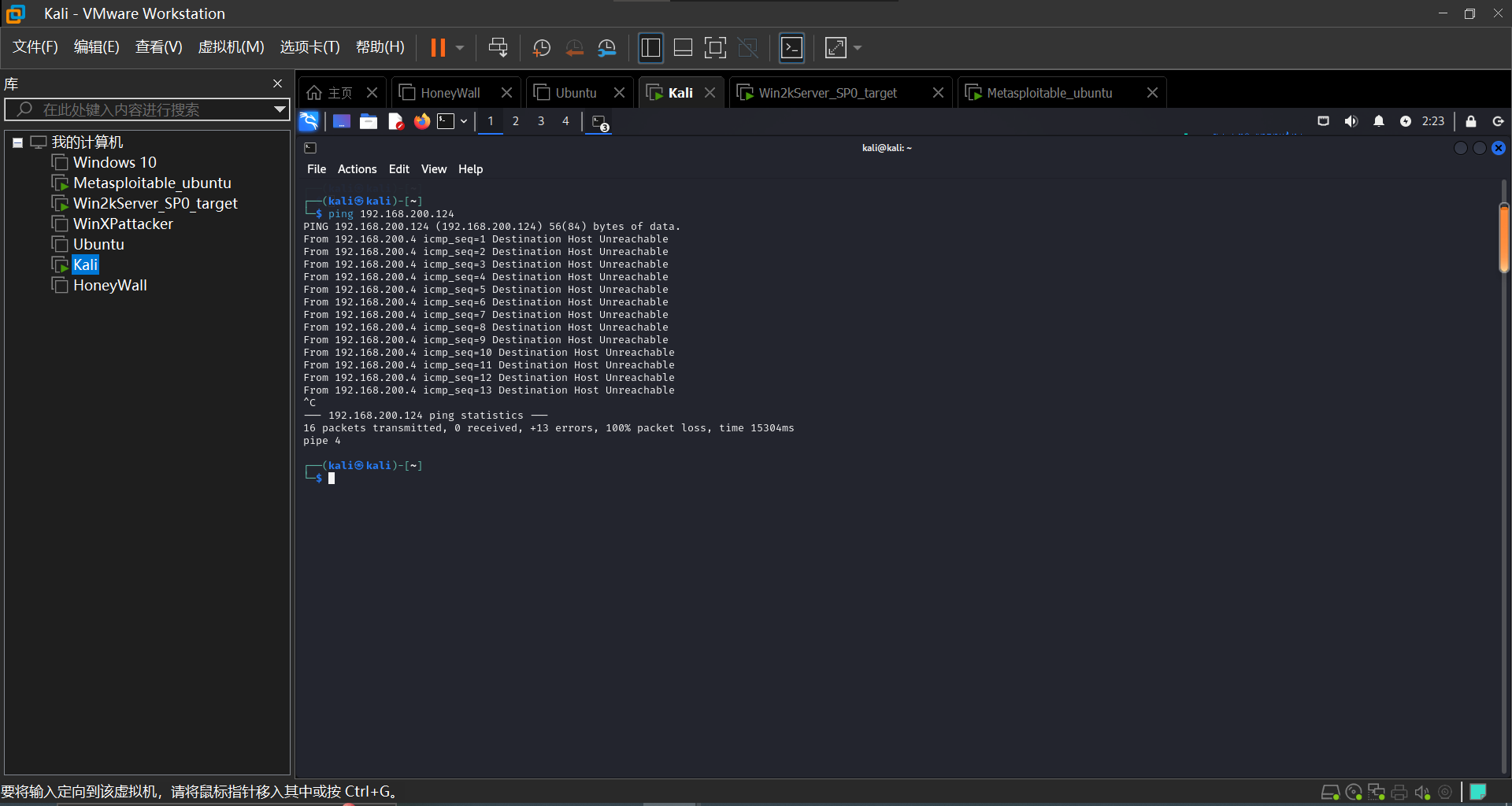This screenshot has height=806, width=1512.
Task: Click the terminal window taskbar button
Action: coord(600,122)
